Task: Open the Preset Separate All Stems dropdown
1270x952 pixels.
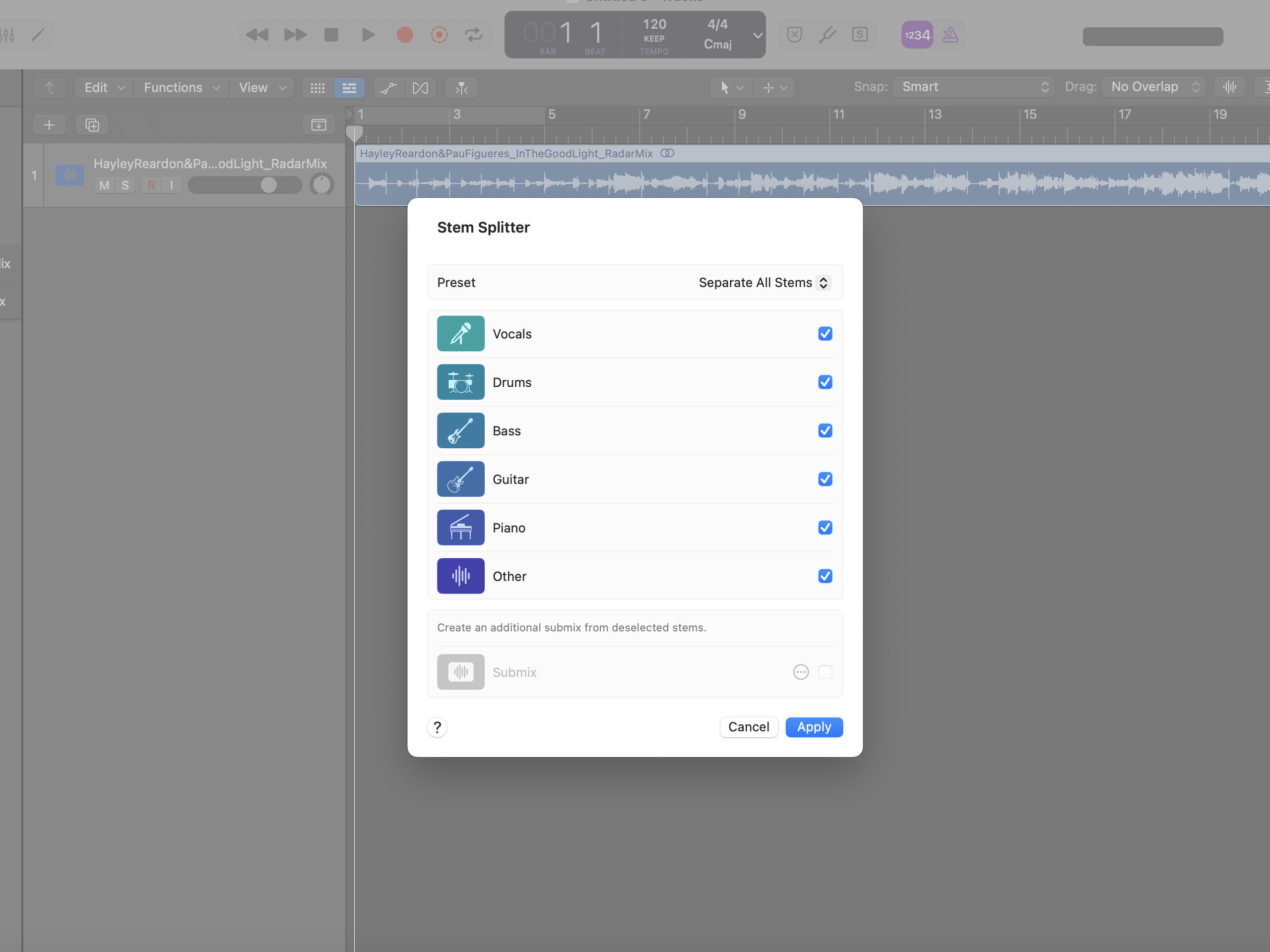Action: pos(763,282)
